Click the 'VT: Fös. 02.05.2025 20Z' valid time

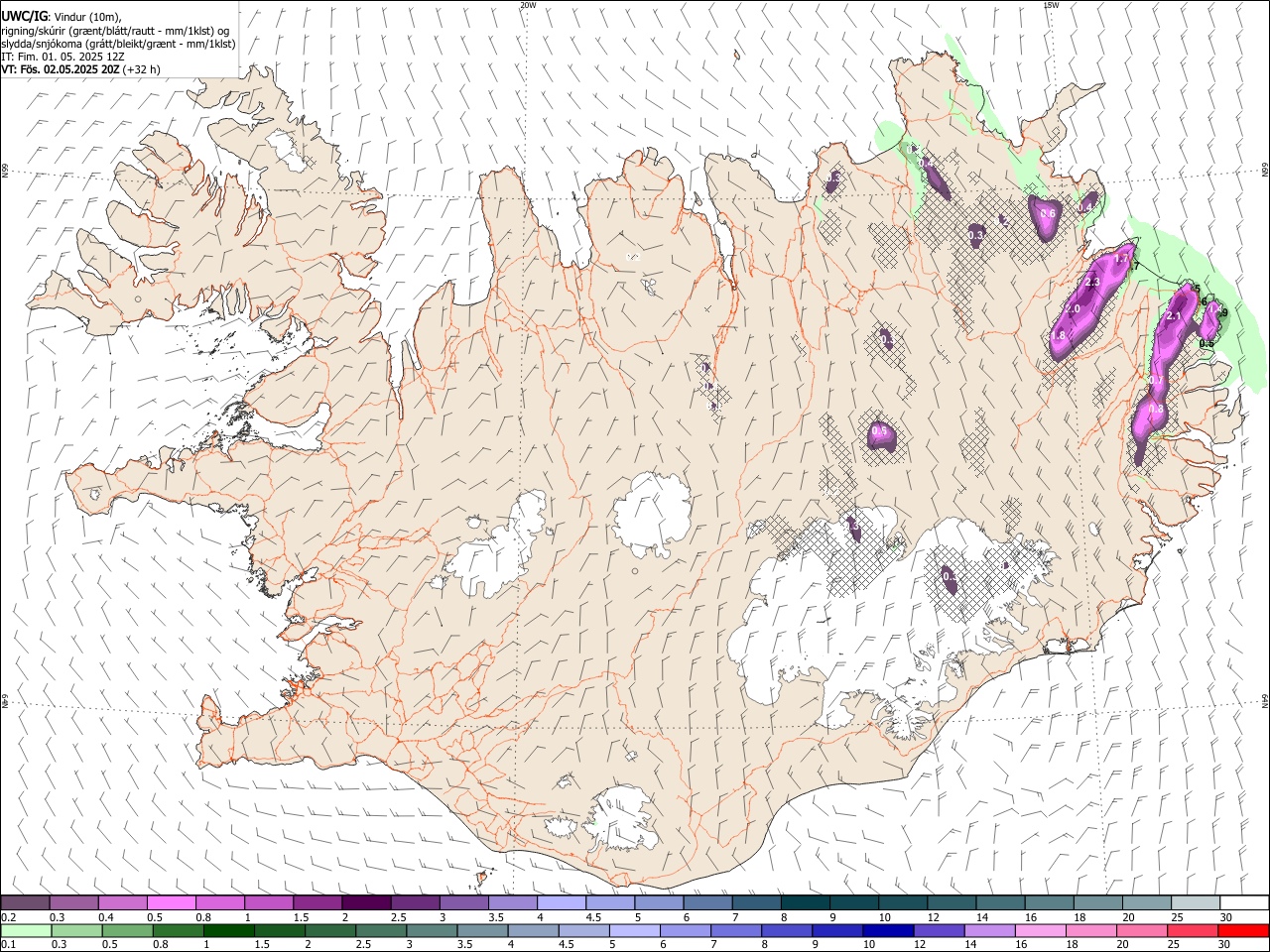pos(61,69)
